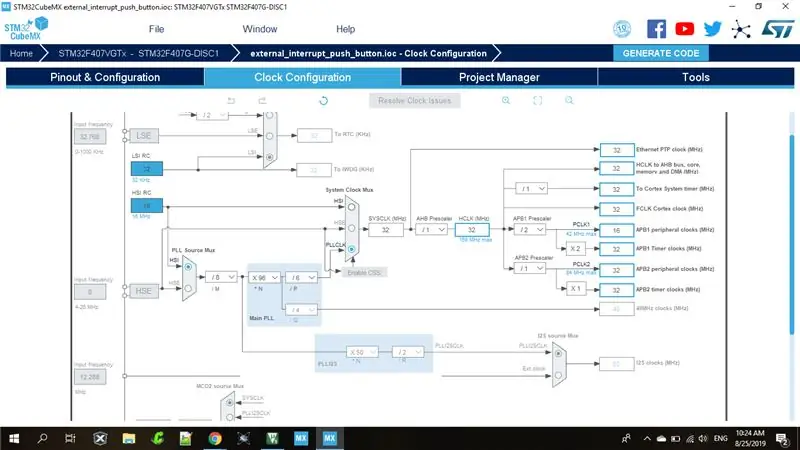Select PLLCLK in the System Clock Mux

pyautogui.click(x=352, y=249)
